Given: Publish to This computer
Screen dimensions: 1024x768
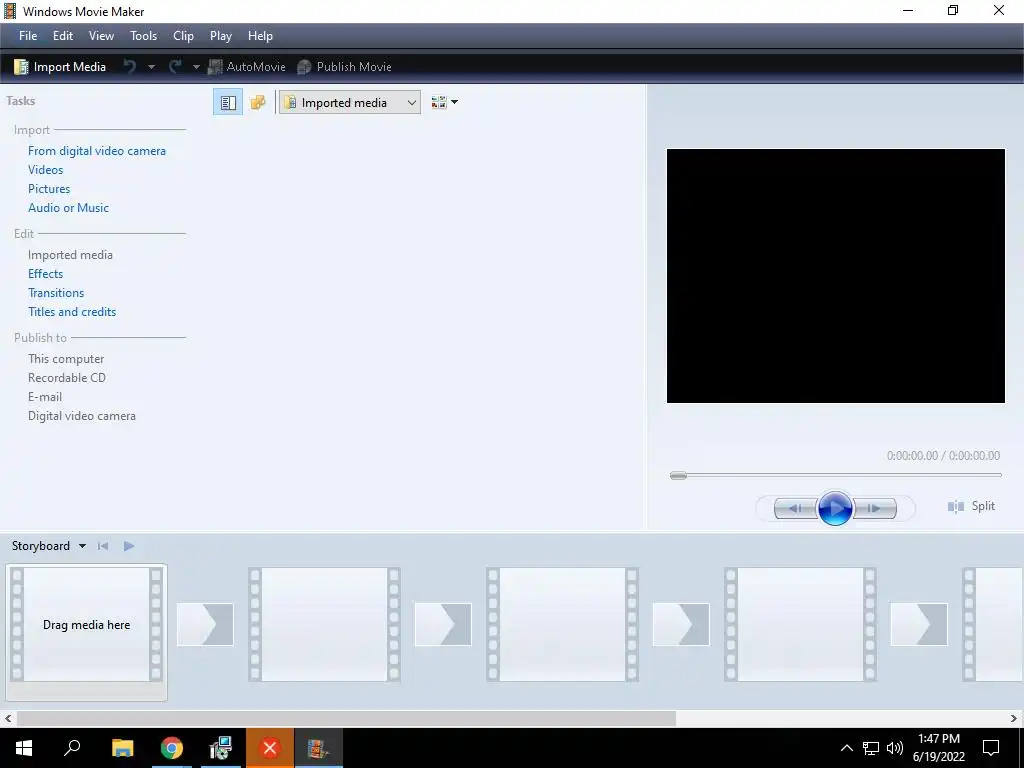Looking at the screenshot, I should tap(66, 359).
